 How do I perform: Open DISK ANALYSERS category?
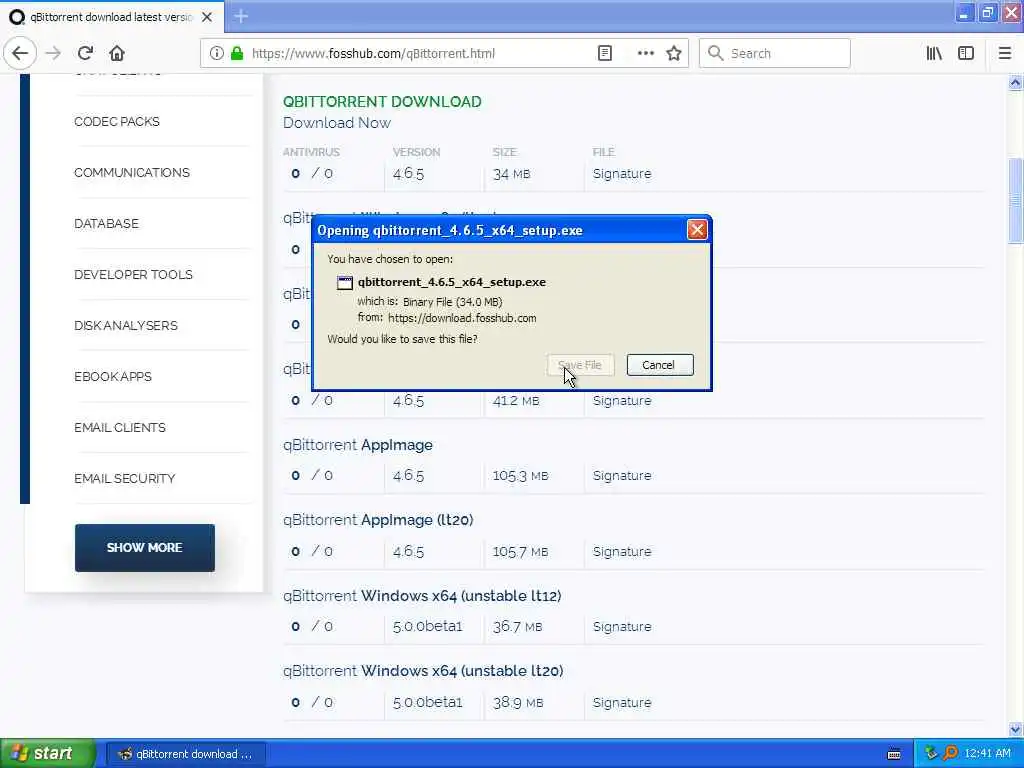click(126, 325)
